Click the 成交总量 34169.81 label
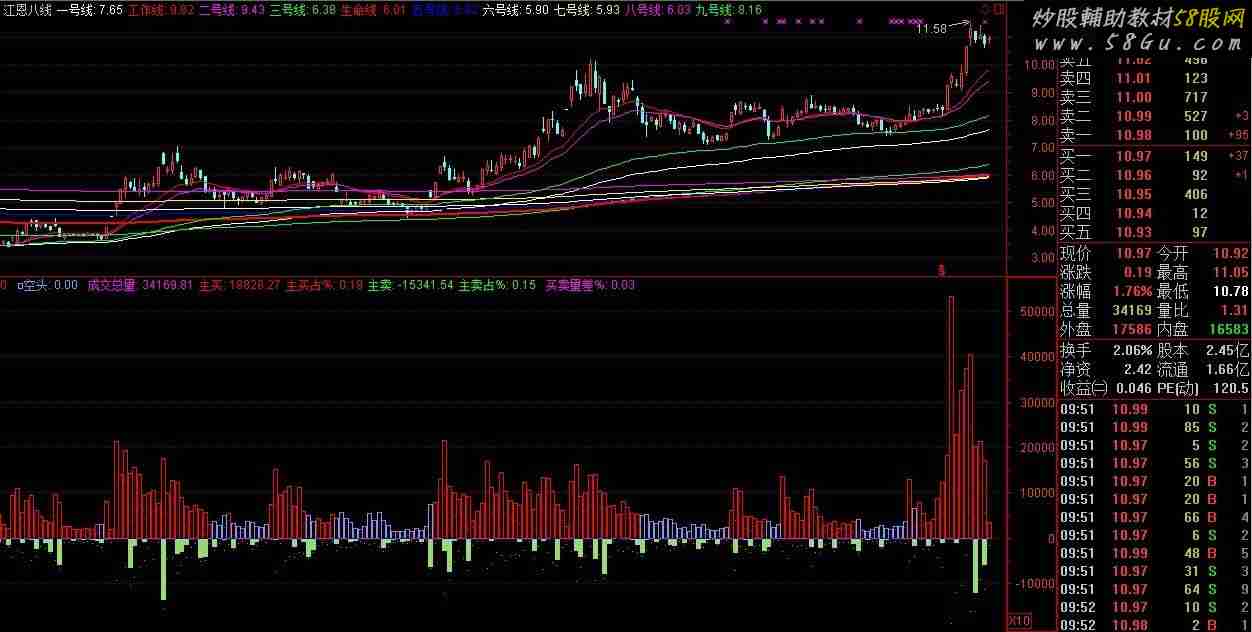The image size is (1252, 632). (x=140, y=285)
